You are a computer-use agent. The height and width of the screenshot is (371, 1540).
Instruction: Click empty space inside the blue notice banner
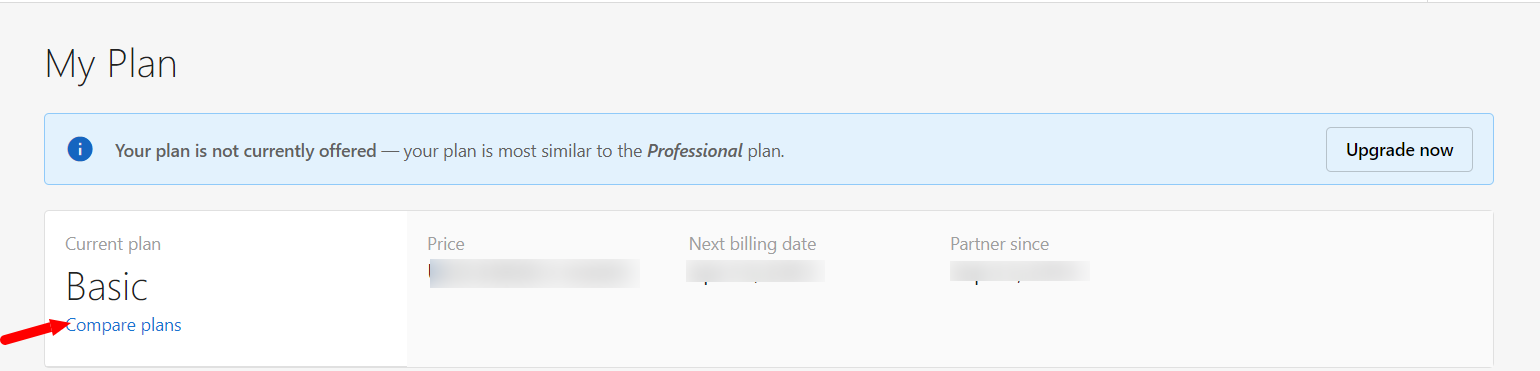click(x=1050, y=150)
